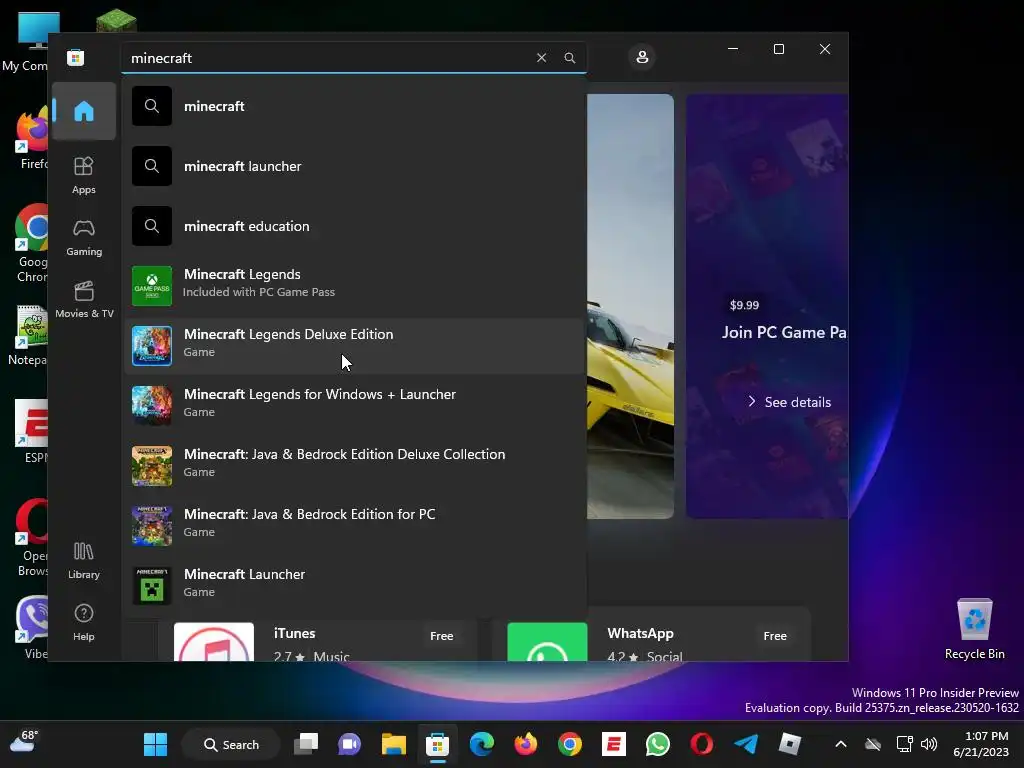Open Opera browser from the taskbar
The height and width of the screenshot is (768, 1024).
[702, 744]
